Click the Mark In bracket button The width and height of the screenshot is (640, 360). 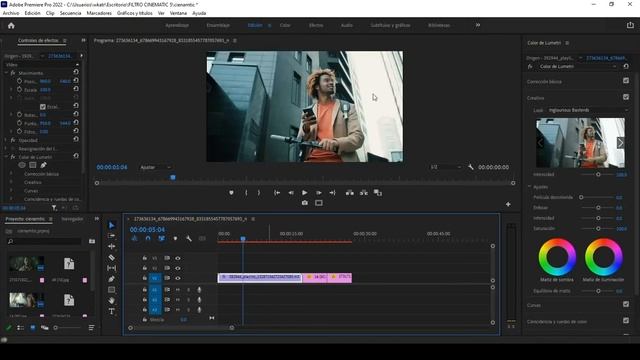pos(246,193)
